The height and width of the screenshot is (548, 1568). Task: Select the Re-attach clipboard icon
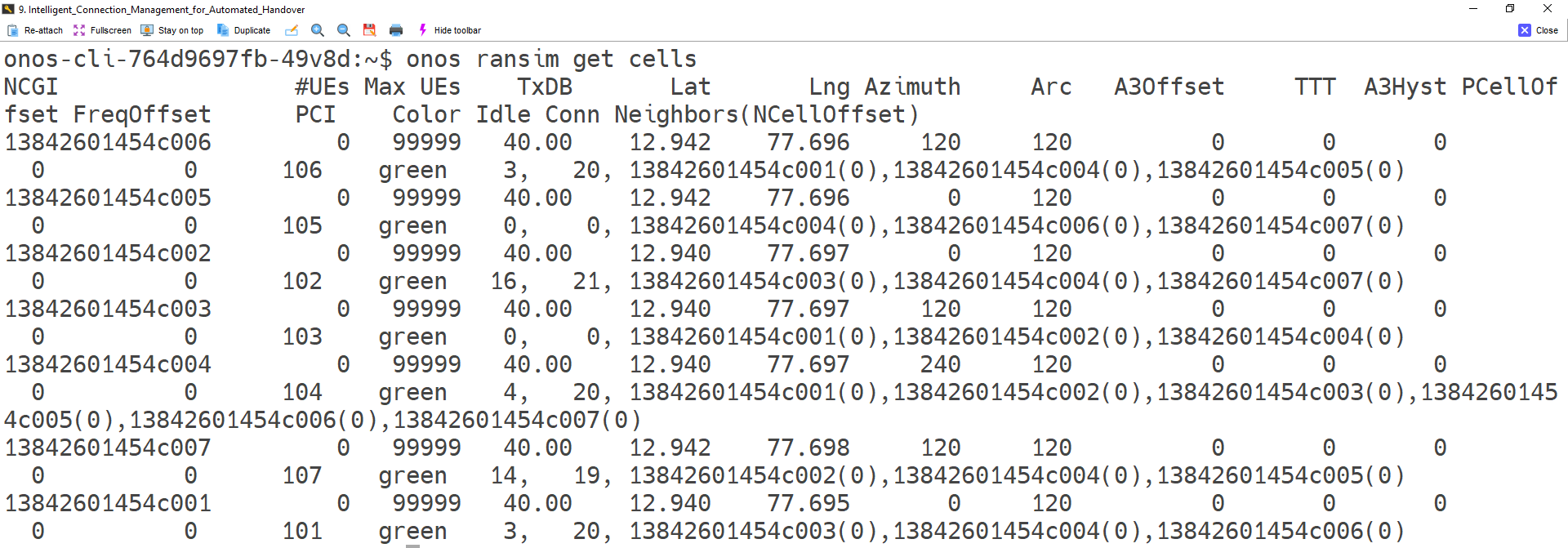(12, 30)
